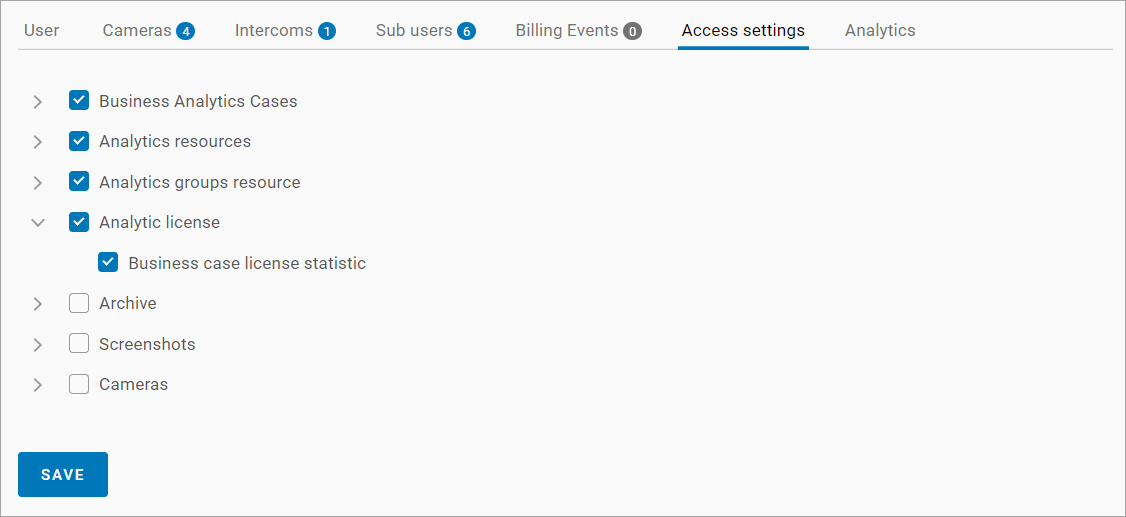Expand the Cameras permissions row
This screenshot has height=517, width=1126.
tap(38, 385)
